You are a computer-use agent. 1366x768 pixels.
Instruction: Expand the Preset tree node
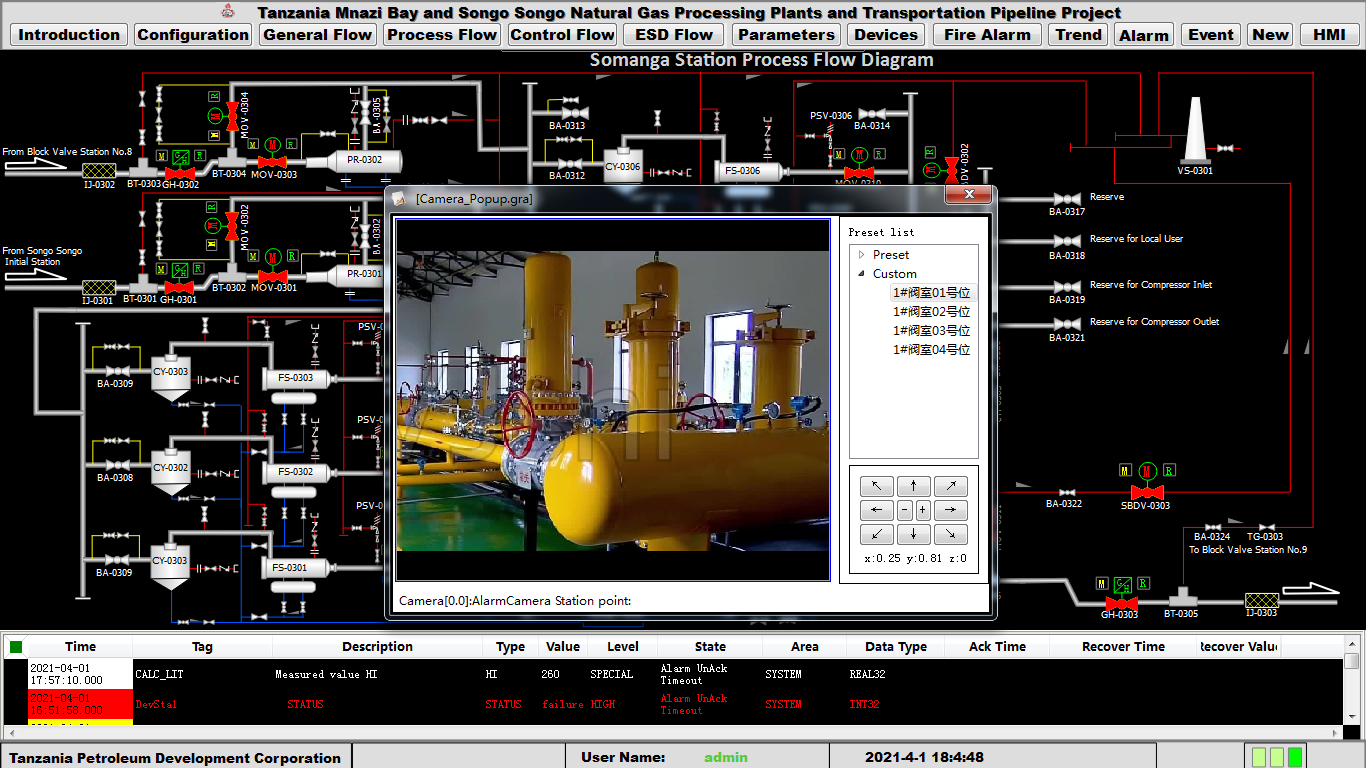pyautogui.click(x=862, y=255)
